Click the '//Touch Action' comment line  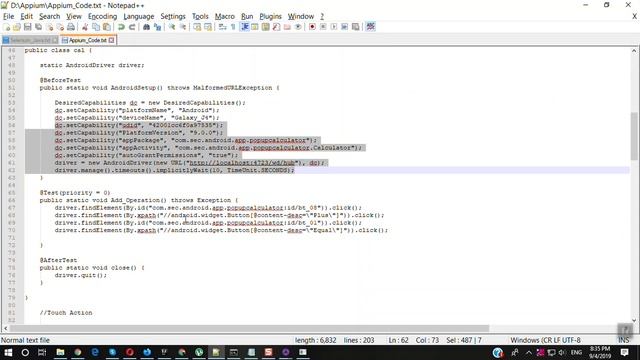click(66, 313)
